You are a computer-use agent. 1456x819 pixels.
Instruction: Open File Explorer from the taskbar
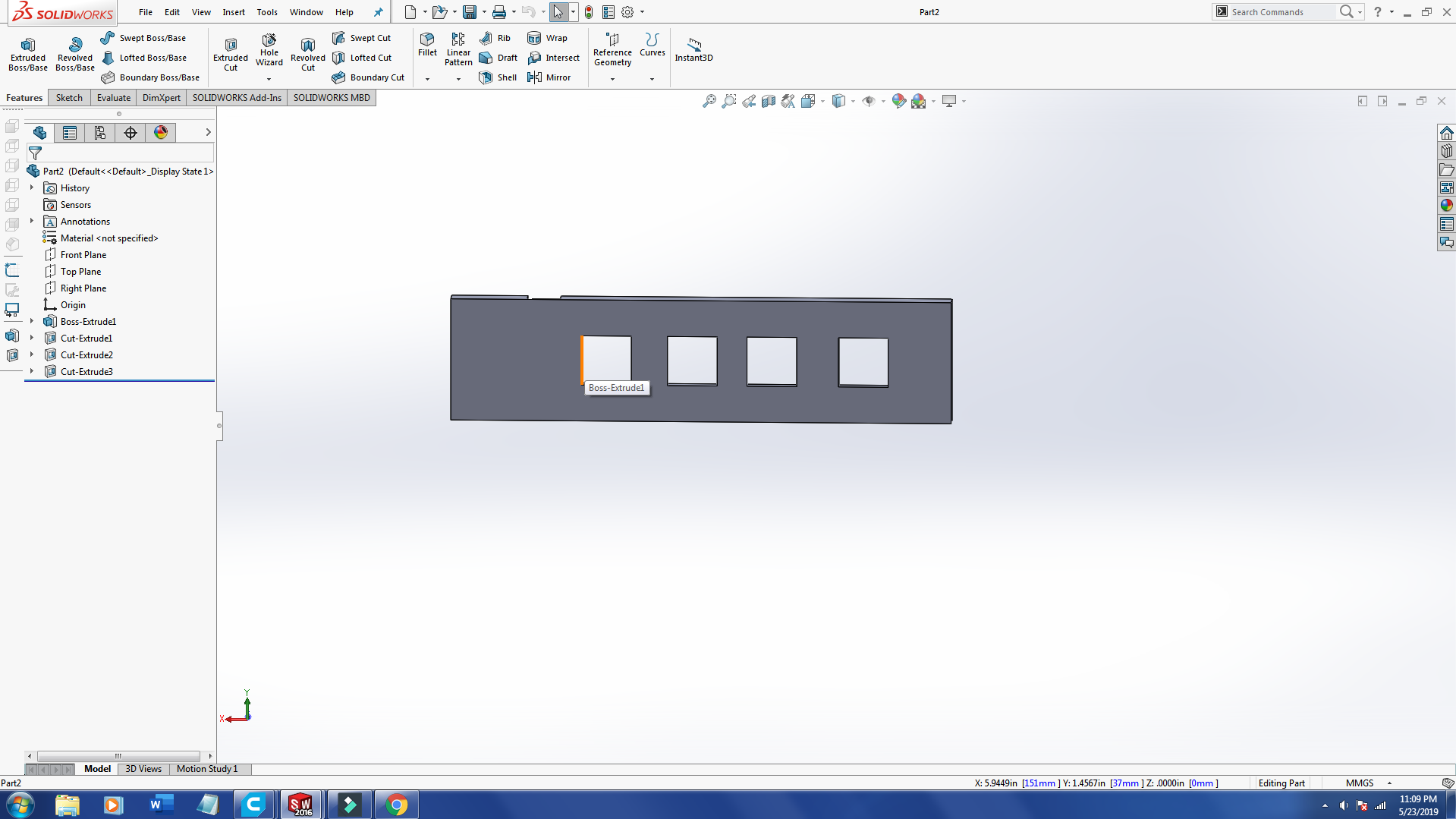[67, 805]
